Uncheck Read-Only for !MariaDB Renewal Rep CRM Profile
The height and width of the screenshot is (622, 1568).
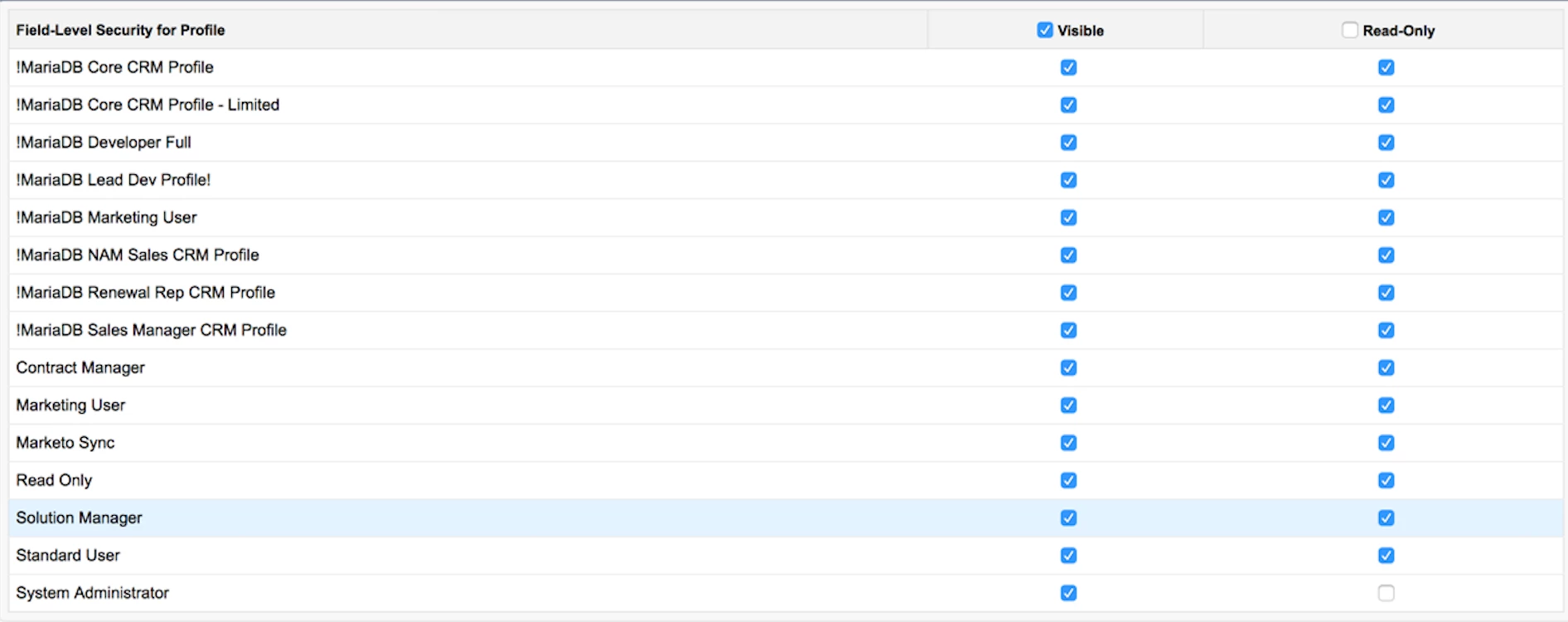click(1387, 293)
